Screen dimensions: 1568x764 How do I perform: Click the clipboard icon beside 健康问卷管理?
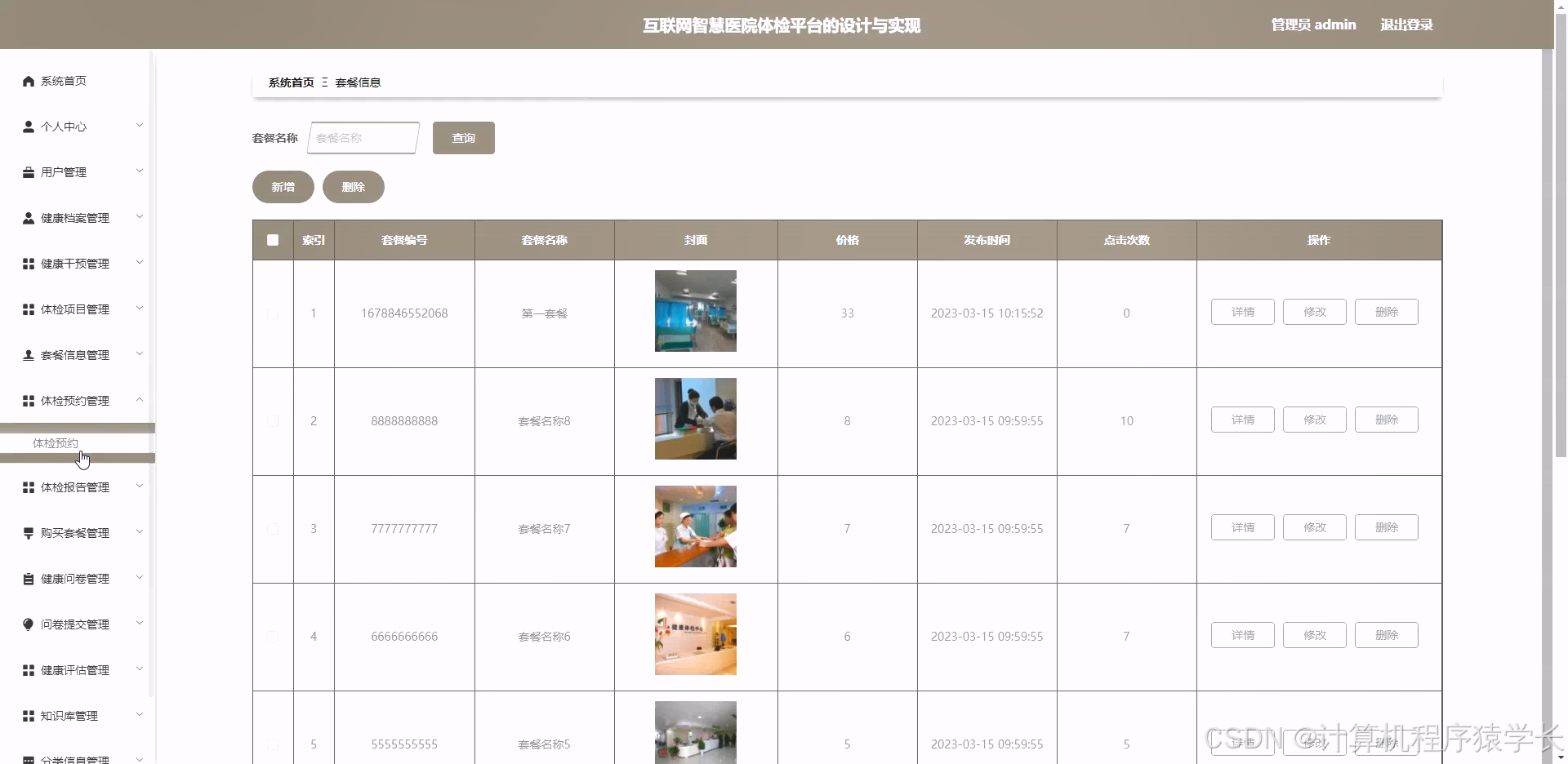[29, 579]
